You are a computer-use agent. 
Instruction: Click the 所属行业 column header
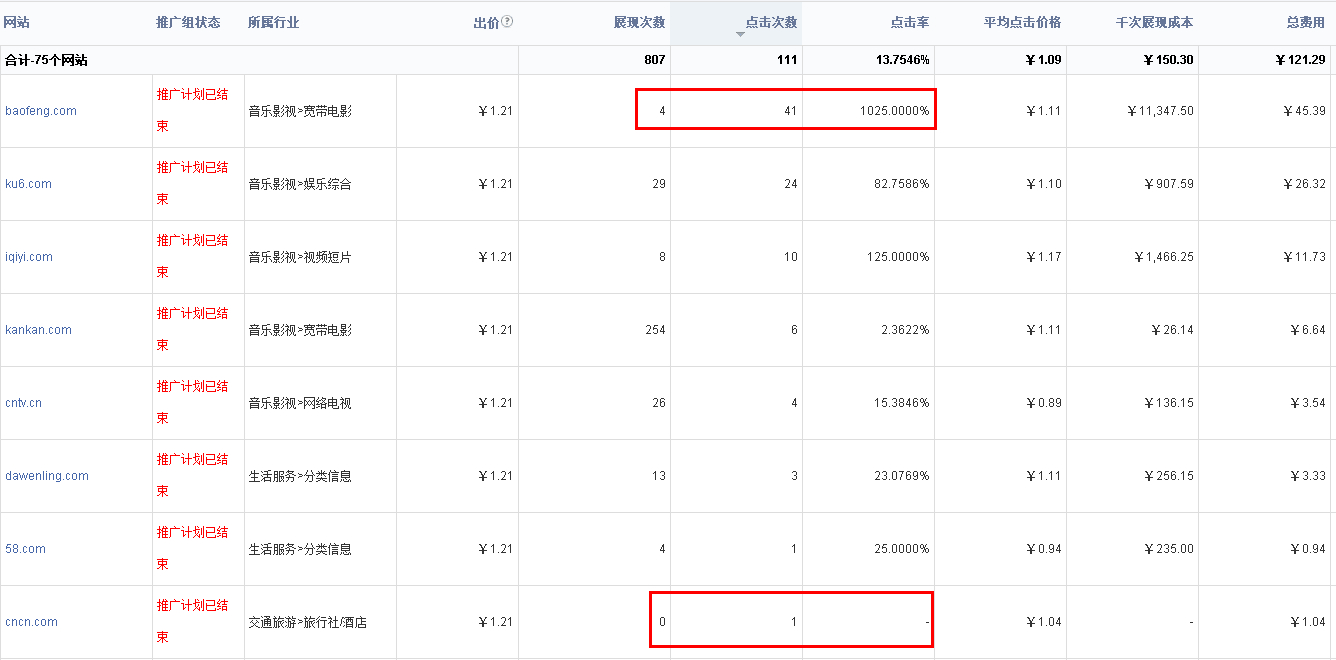click(273, 22)
